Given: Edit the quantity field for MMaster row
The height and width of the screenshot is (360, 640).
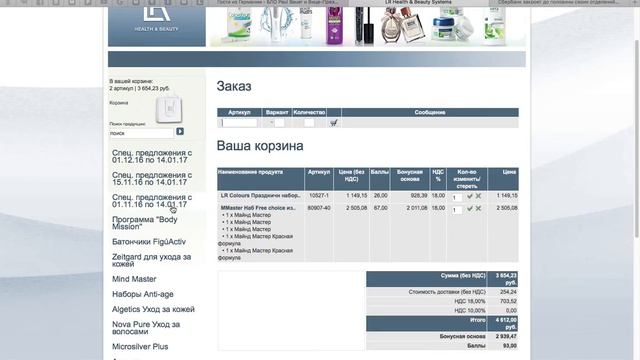Looking at the screenshot, I should (457, 210).
